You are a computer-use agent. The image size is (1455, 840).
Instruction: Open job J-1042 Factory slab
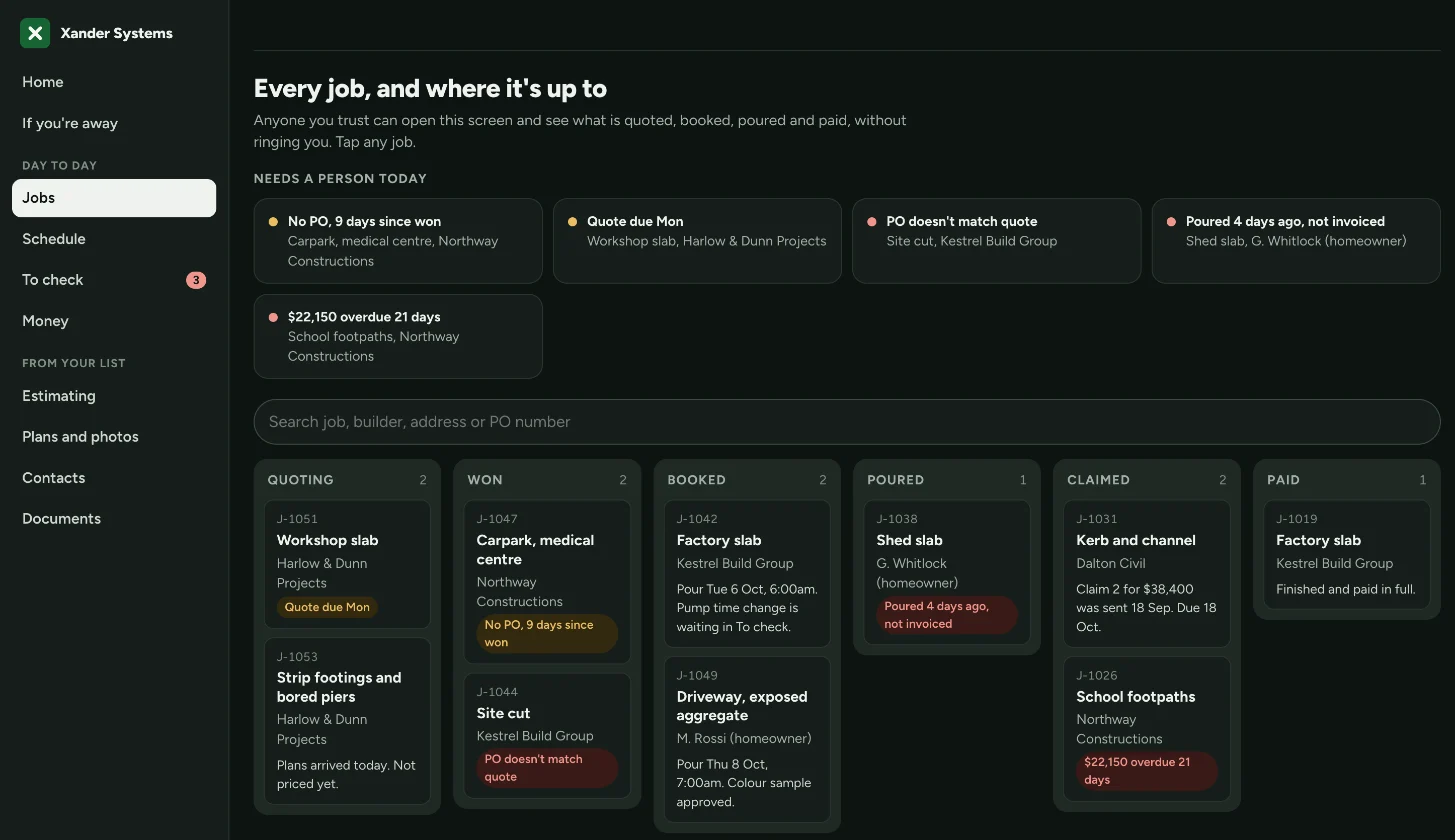click(747, 574)
